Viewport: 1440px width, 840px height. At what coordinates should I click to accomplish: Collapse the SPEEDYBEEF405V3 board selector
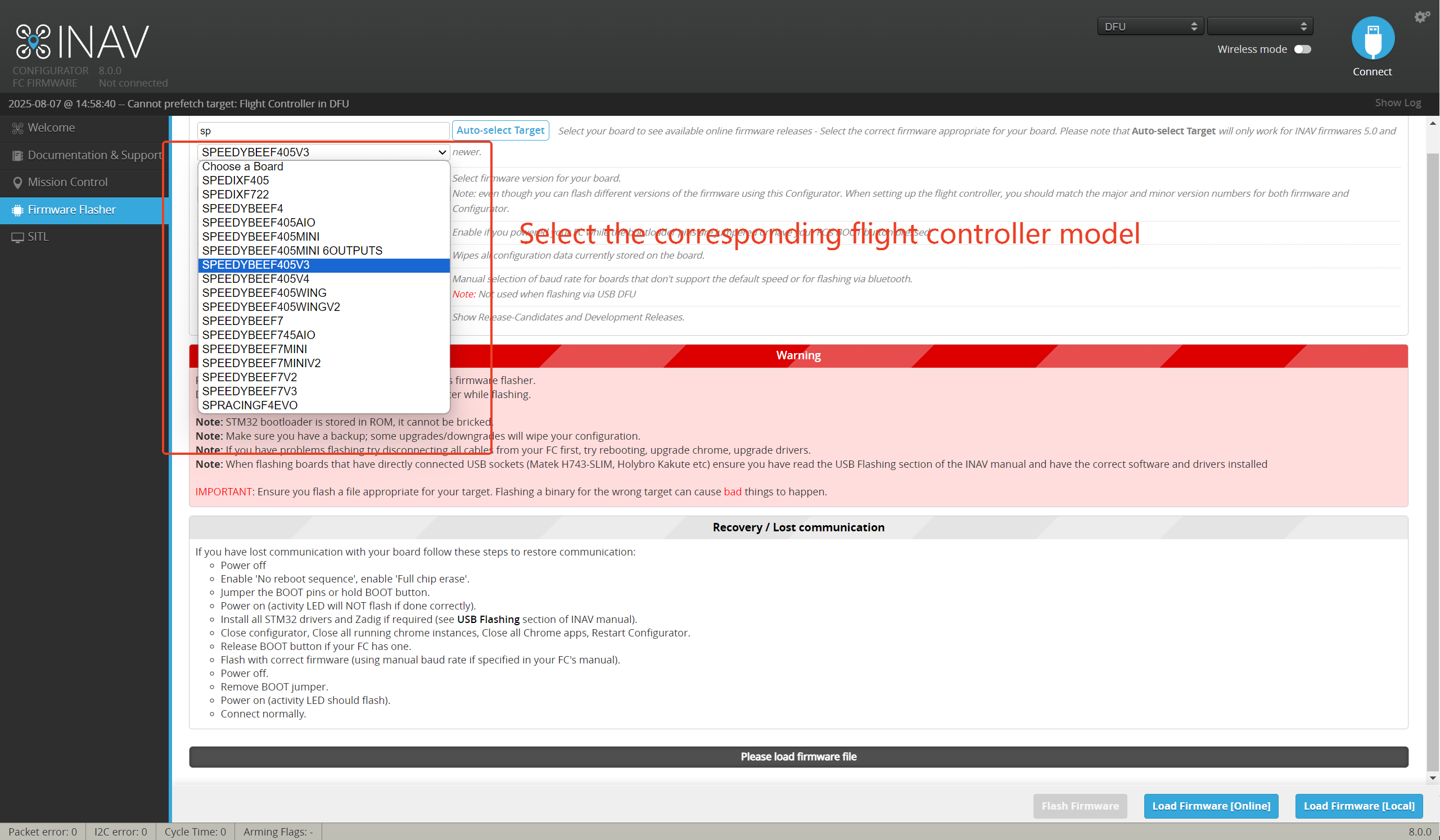point(323,152)
